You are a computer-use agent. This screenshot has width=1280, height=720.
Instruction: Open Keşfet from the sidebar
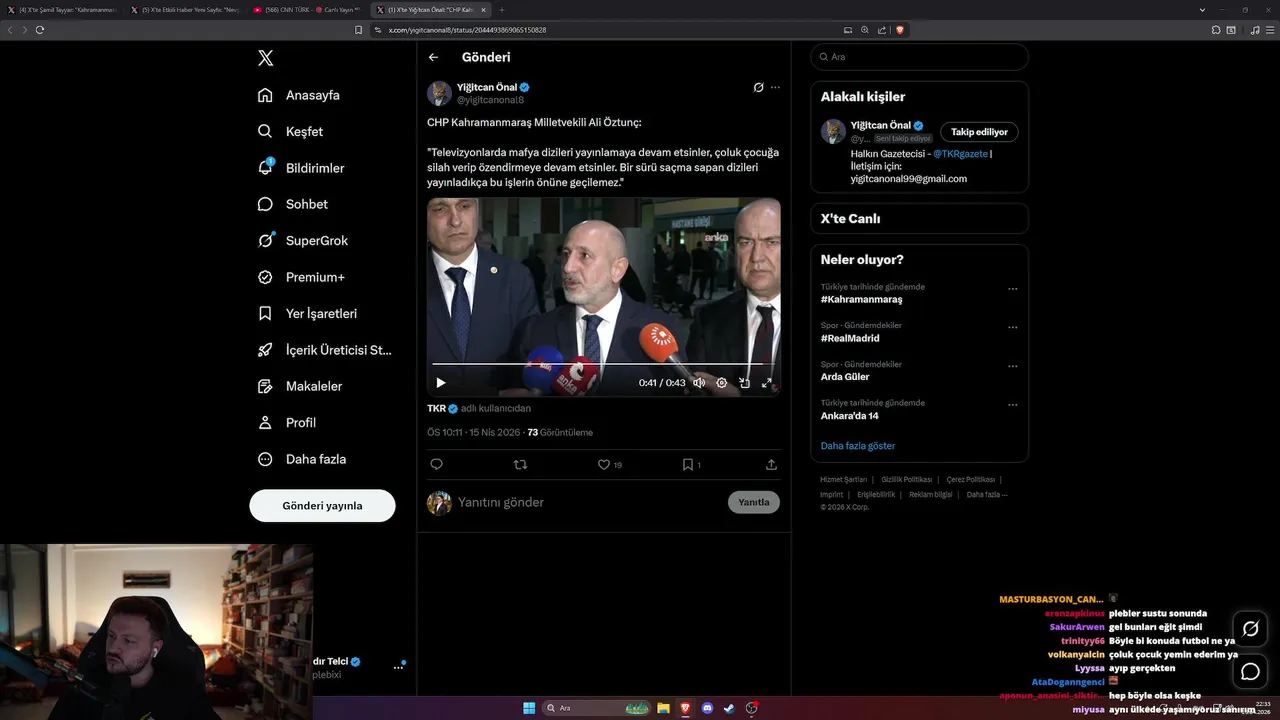pos(290,131)
